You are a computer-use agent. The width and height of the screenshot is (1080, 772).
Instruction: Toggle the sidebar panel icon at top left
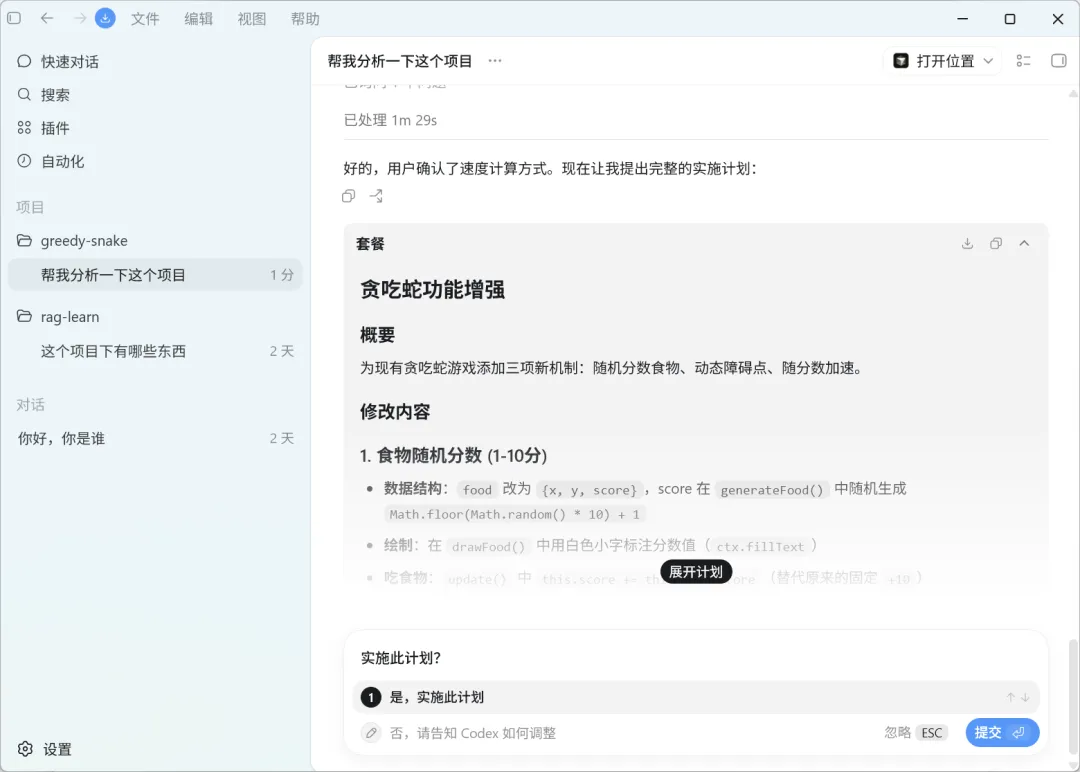(14, 19)
